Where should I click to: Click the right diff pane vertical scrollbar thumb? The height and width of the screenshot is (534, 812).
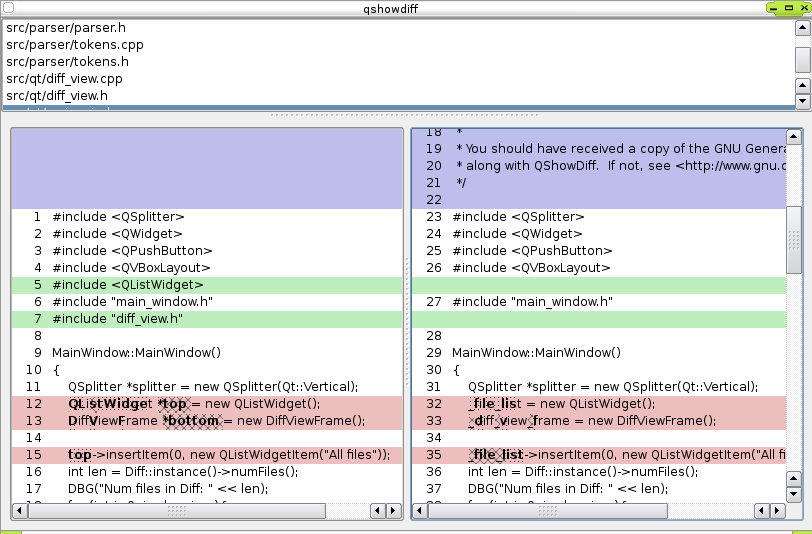tap(794, 240)
